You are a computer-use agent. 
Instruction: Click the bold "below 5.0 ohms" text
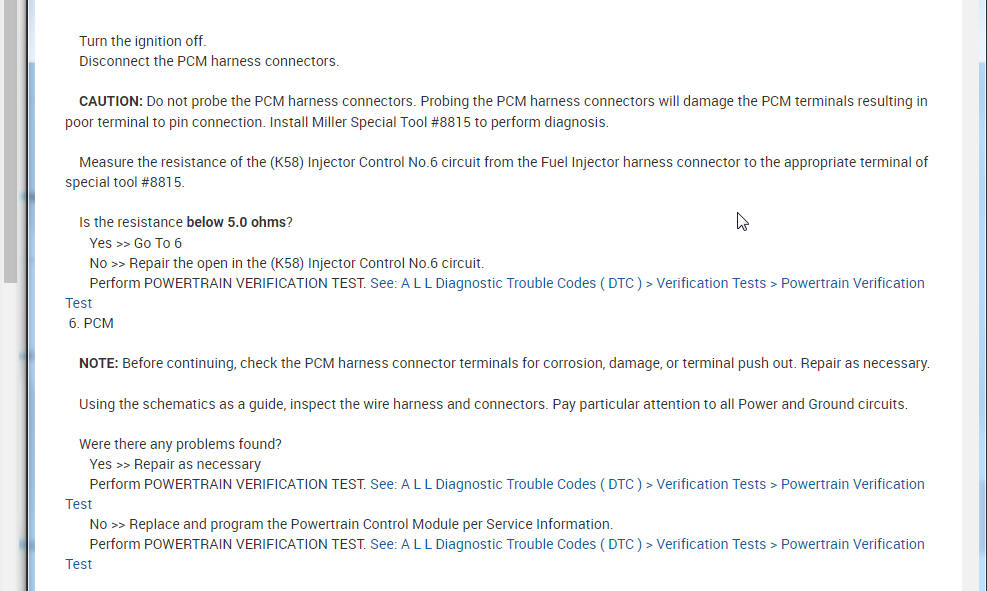[x=236, y=222]
